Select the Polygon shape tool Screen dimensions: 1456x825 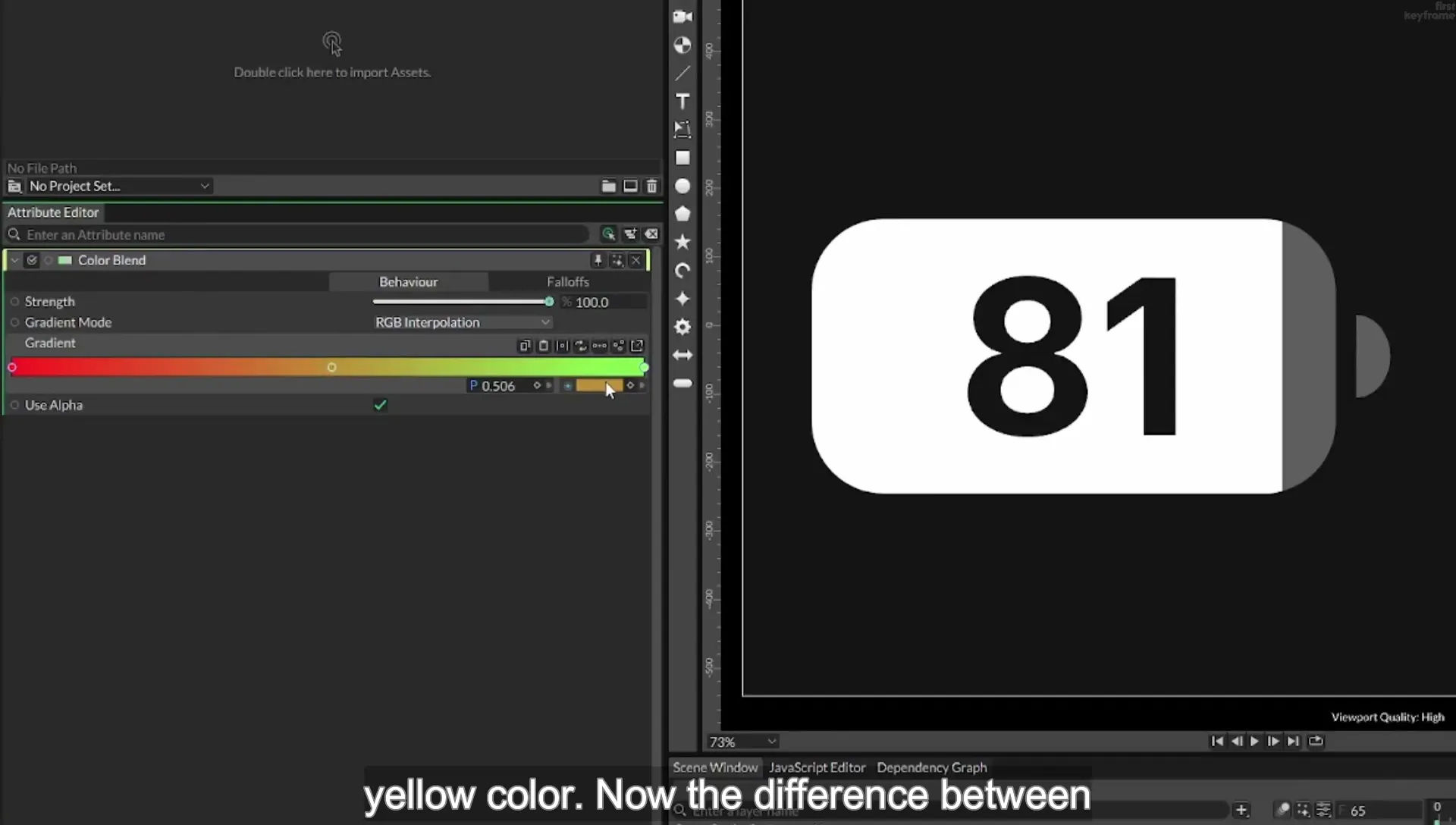tap(682, 214)
